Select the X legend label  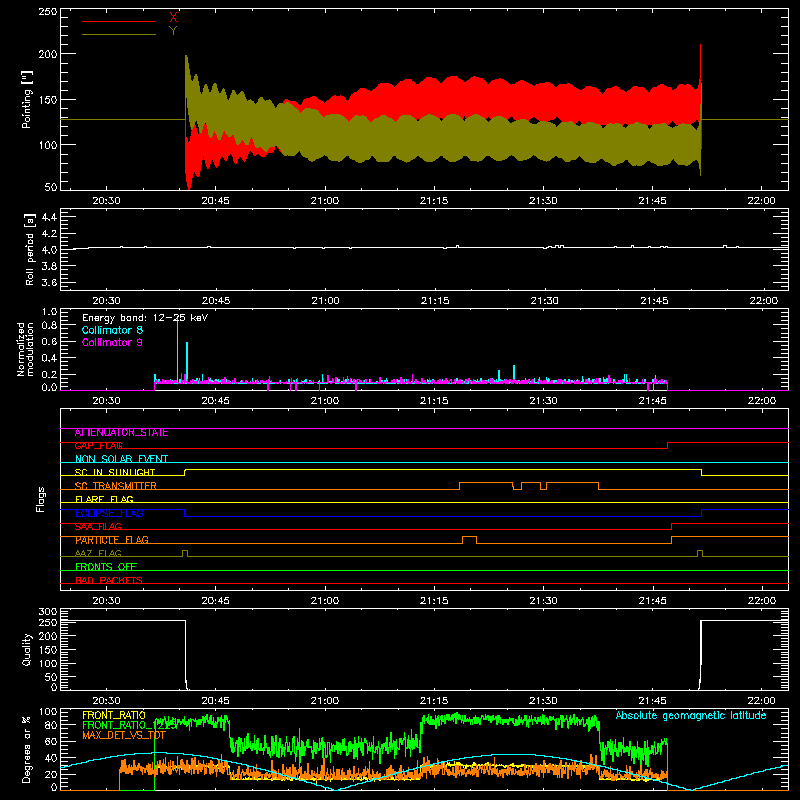tap(173, 18)
